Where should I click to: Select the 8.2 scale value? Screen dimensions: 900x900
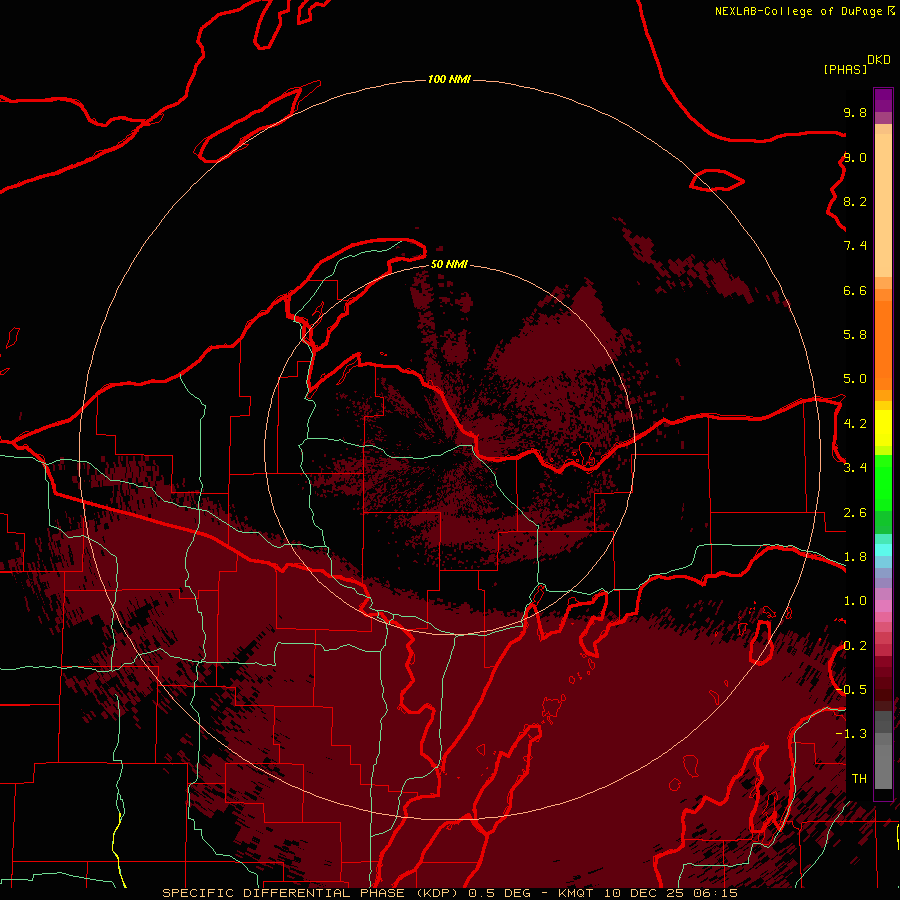click(x=855, y=201)
